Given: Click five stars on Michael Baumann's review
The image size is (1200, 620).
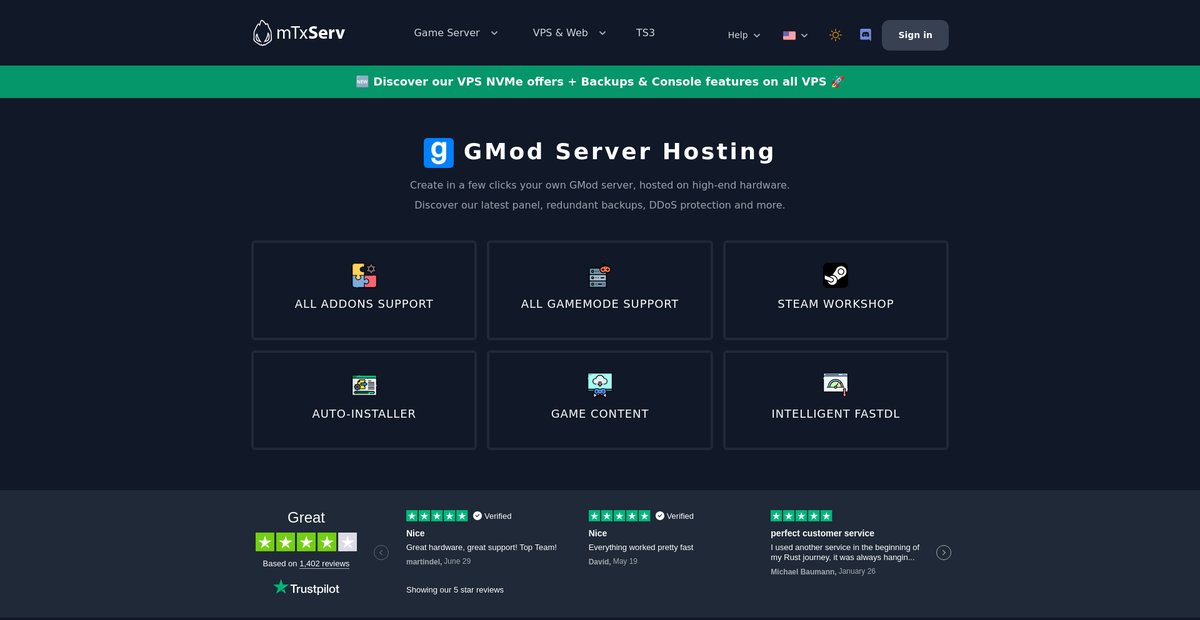Looking at the screenshot, I should click(x=801, y=516).
